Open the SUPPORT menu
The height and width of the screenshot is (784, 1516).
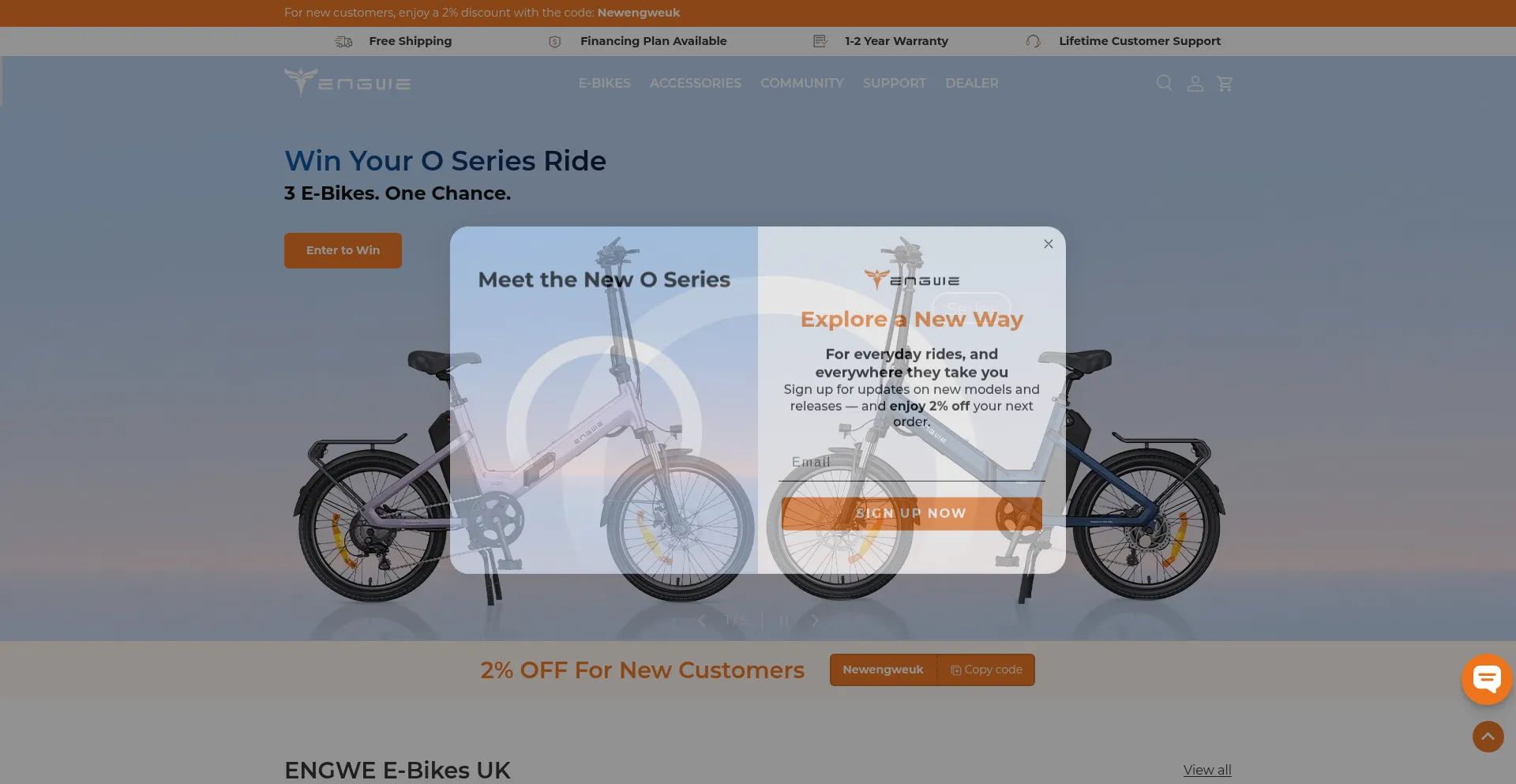click(x=894, y=83)
